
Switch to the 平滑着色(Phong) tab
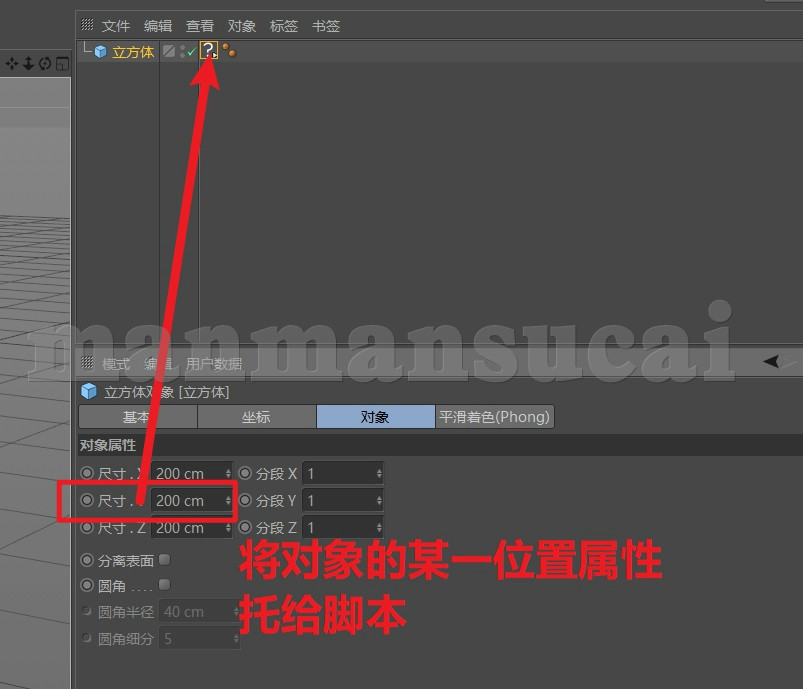pyautogui.click(x=495, y=416)
